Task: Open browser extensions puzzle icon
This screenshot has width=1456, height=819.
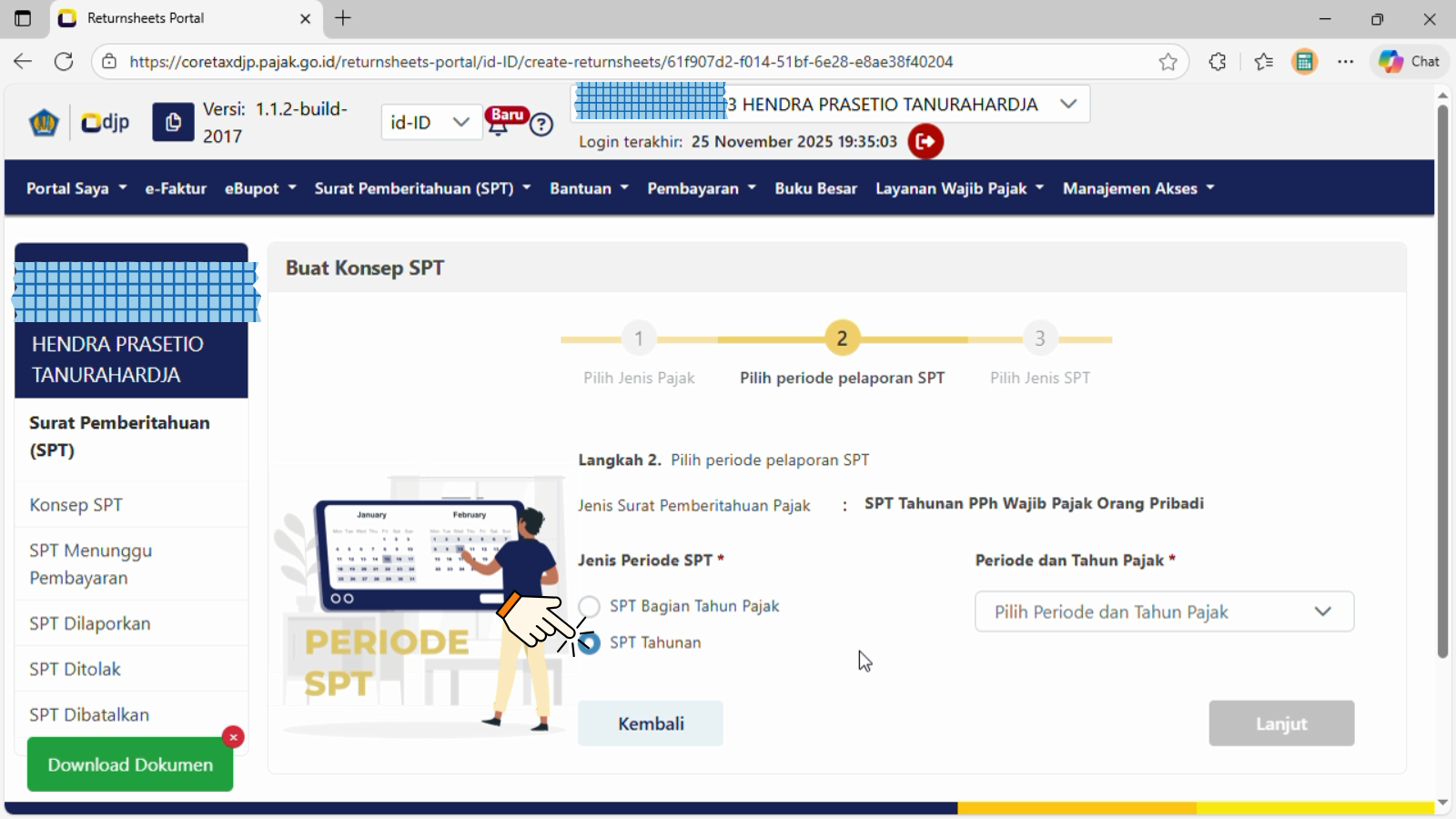Action: tap(1217, 62)
